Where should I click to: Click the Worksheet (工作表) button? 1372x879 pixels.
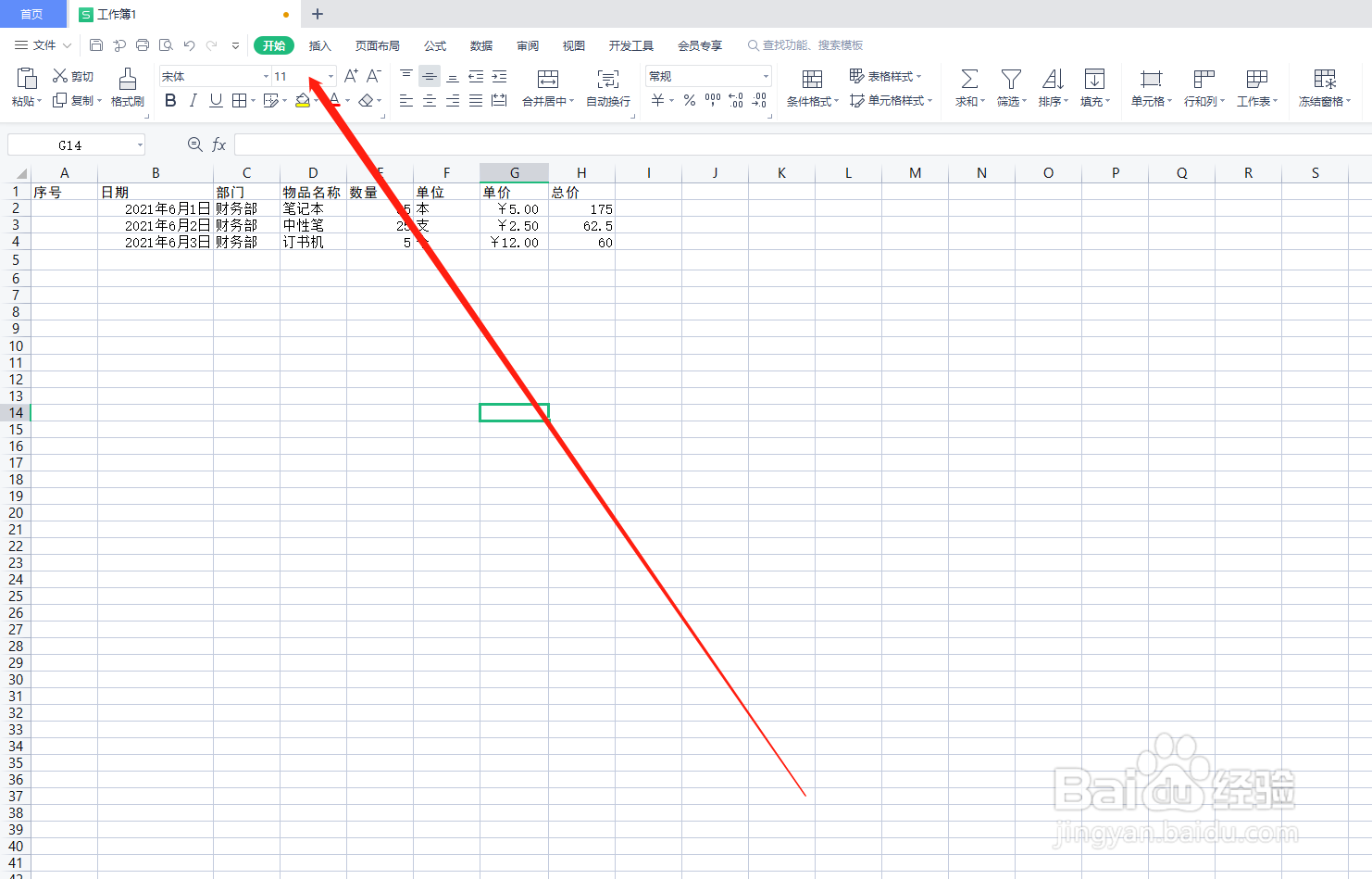pos(1257,87)
